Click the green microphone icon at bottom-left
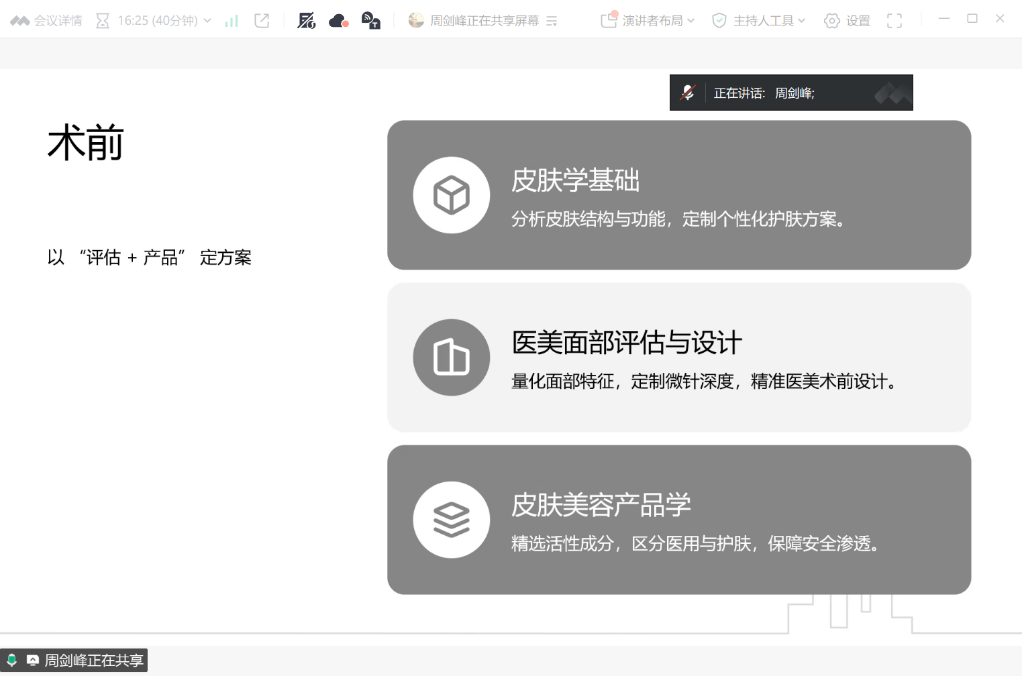 pos(12,660)
